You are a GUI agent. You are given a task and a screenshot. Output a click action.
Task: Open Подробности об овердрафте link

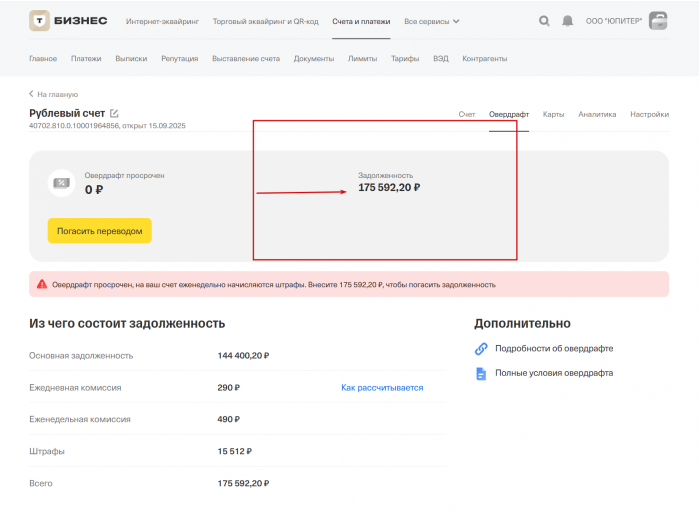point(554,348)
